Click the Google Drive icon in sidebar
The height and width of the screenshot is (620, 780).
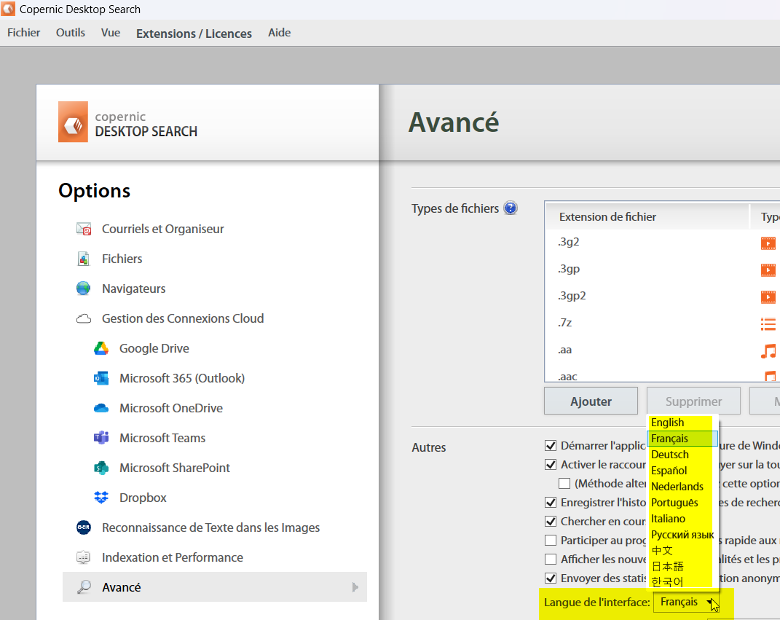pos(101,348)
